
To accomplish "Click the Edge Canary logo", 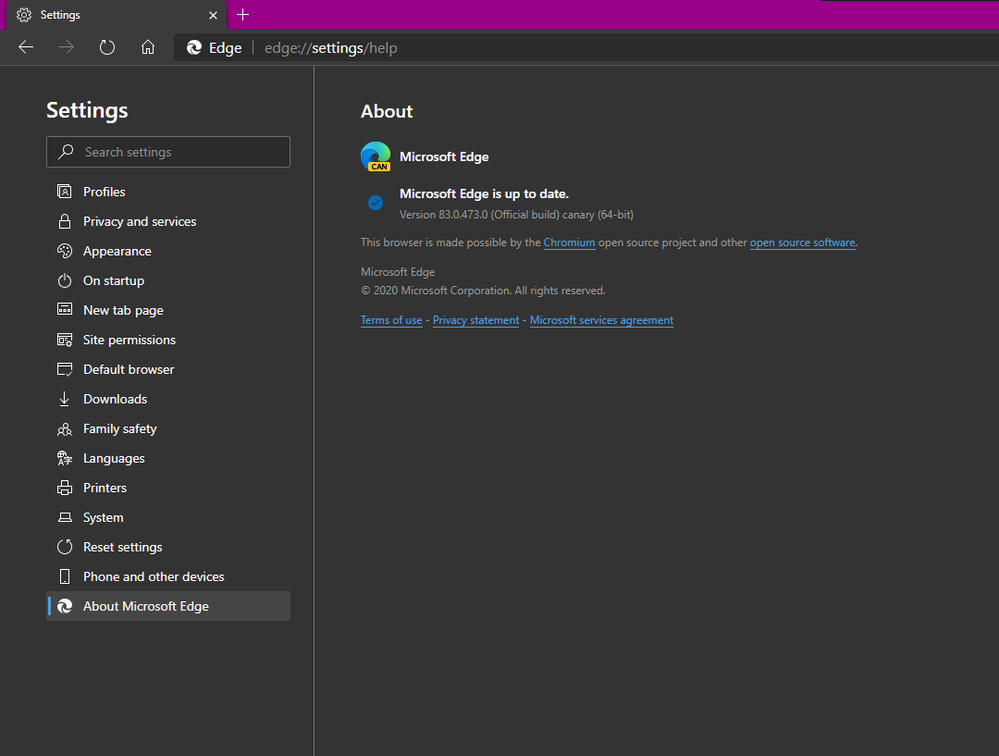I will pyautogui.click(x=376, y=157).
